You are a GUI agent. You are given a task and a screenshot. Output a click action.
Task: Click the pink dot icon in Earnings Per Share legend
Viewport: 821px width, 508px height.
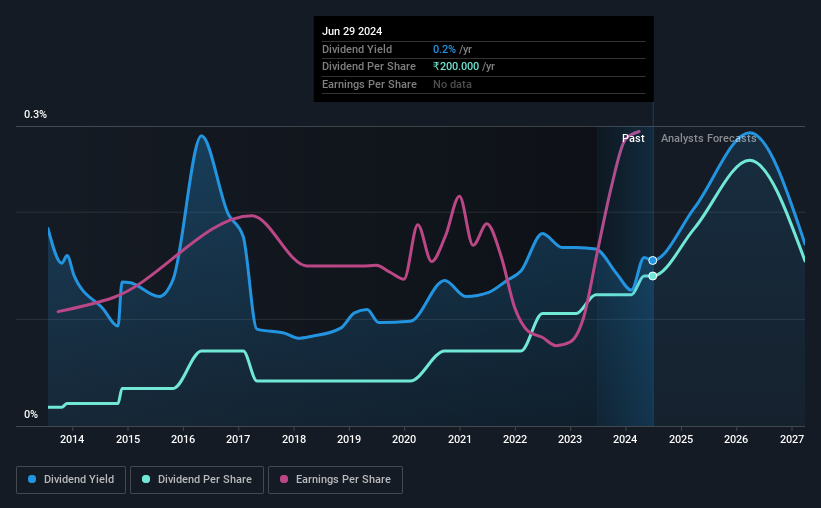coord(284,479)
